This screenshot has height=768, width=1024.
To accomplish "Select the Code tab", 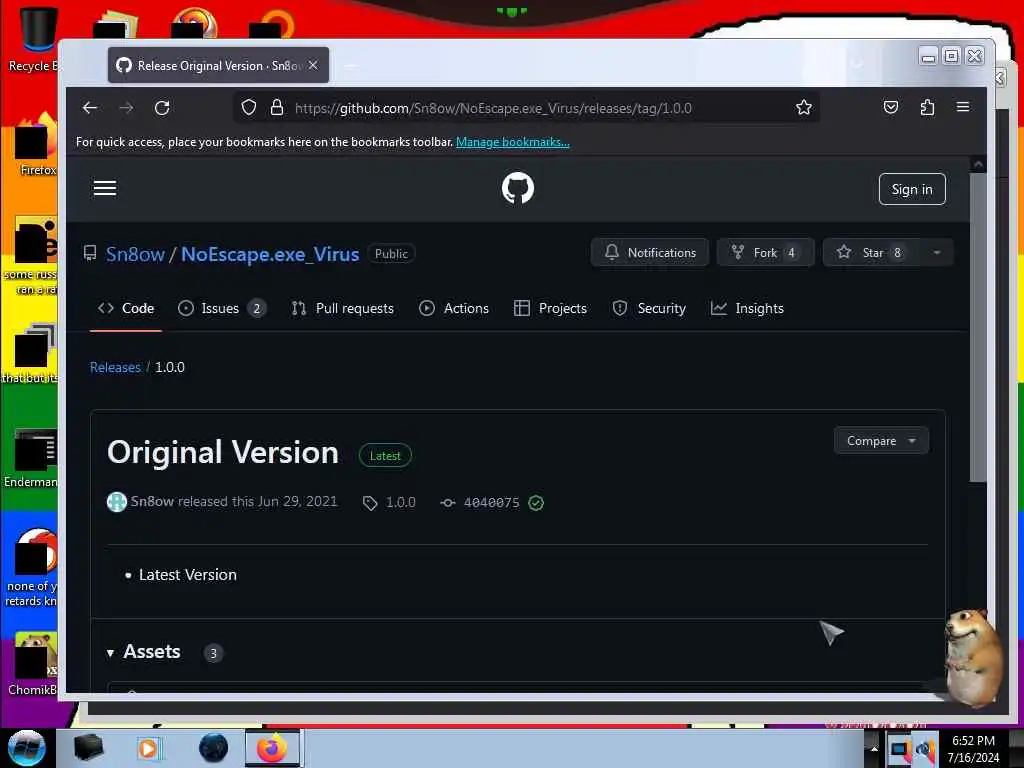I will click(126, 308).
